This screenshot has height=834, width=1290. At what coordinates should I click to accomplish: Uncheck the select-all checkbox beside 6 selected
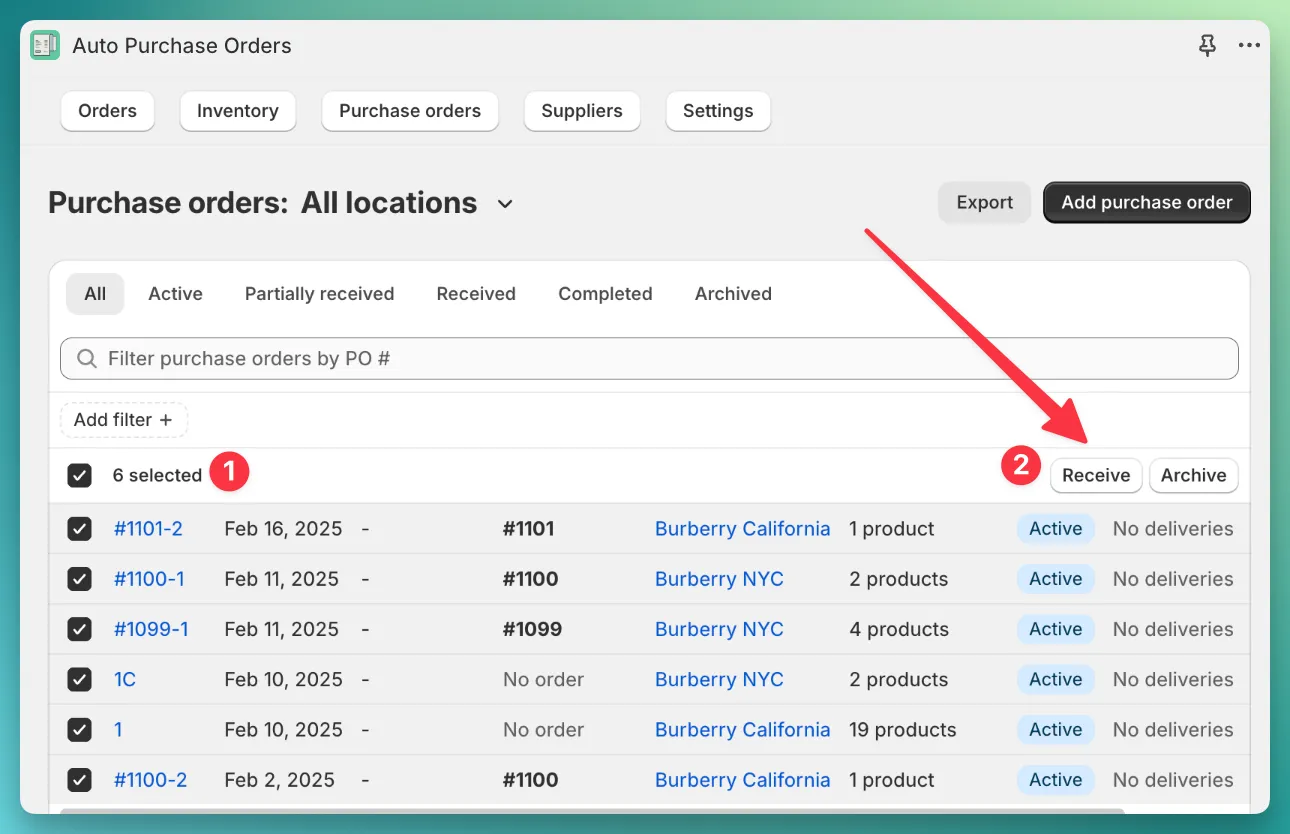point(79,475)
